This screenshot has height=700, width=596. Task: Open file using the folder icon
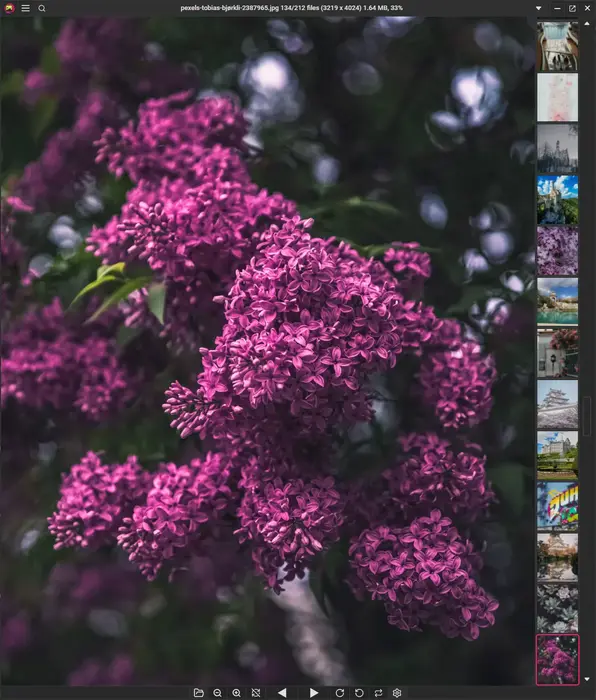(x=199, y=692)
